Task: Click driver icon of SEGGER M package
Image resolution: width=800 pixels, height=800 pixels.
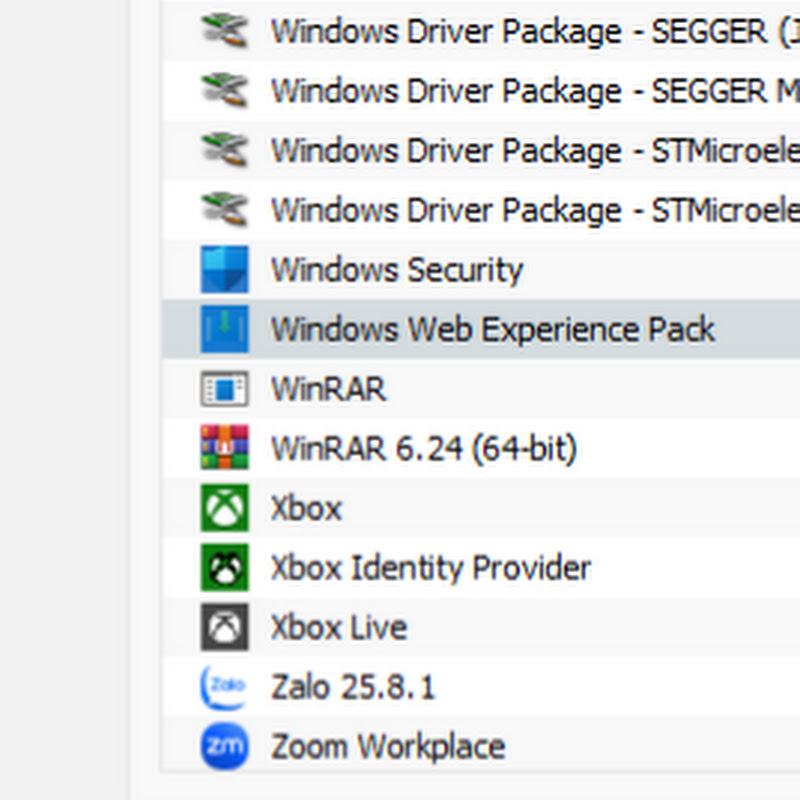Action: point(225,90)
